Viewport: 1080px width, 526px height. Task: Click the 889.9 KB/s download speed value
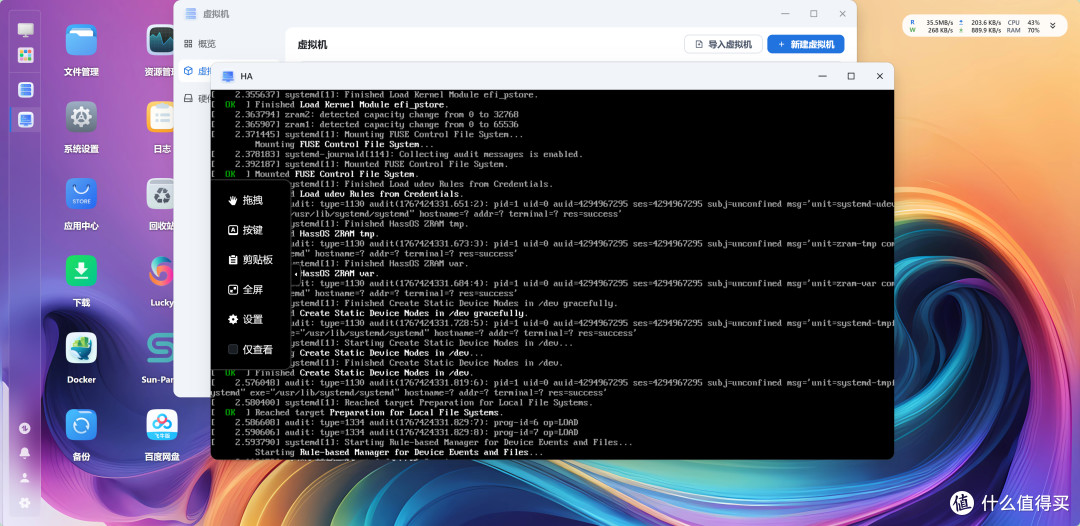pyautogui.click(x=986, y=30)
